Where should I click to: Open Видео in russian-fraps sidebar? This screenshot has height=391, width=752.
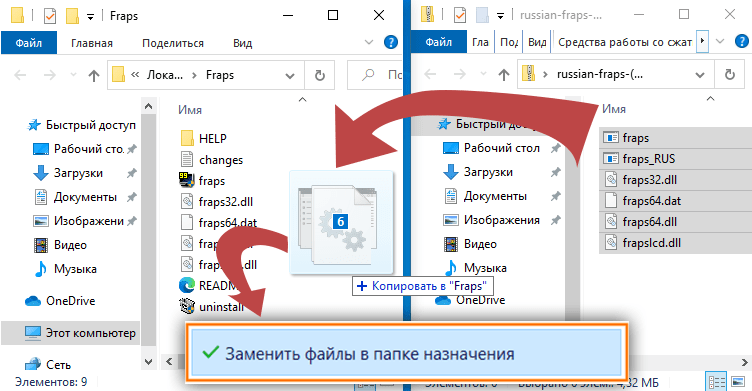tap(471, 244)
